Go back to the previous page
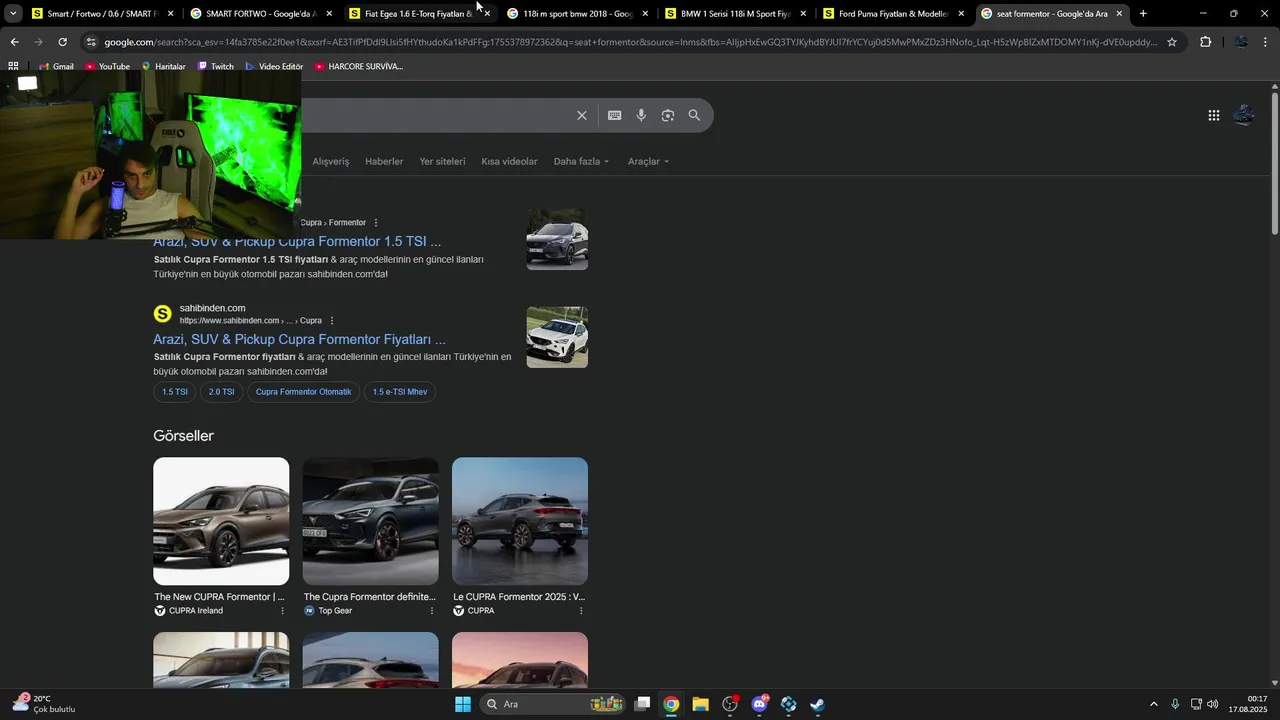This screenshot has width=1280, height=720. click(14, 42)
